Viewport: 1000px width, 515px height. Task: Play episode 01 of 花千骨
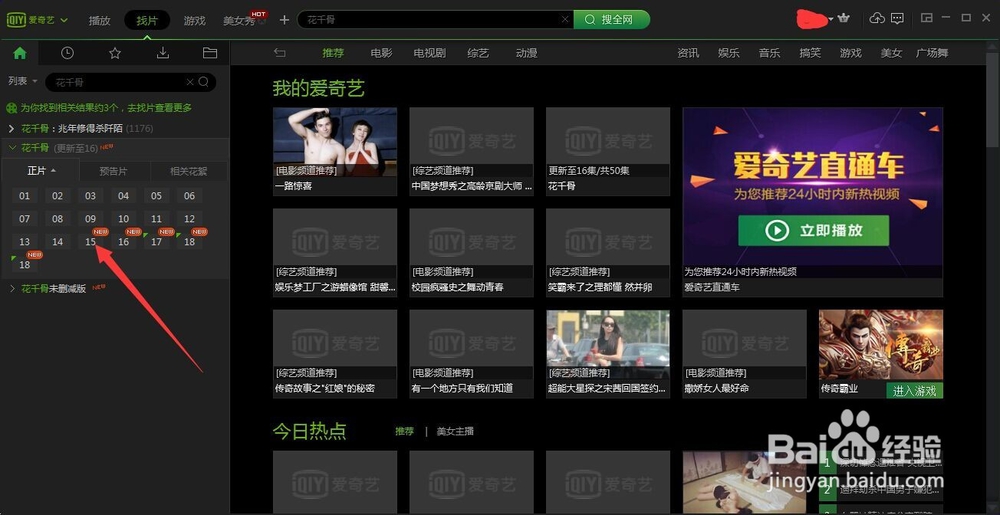coord(24,196)
